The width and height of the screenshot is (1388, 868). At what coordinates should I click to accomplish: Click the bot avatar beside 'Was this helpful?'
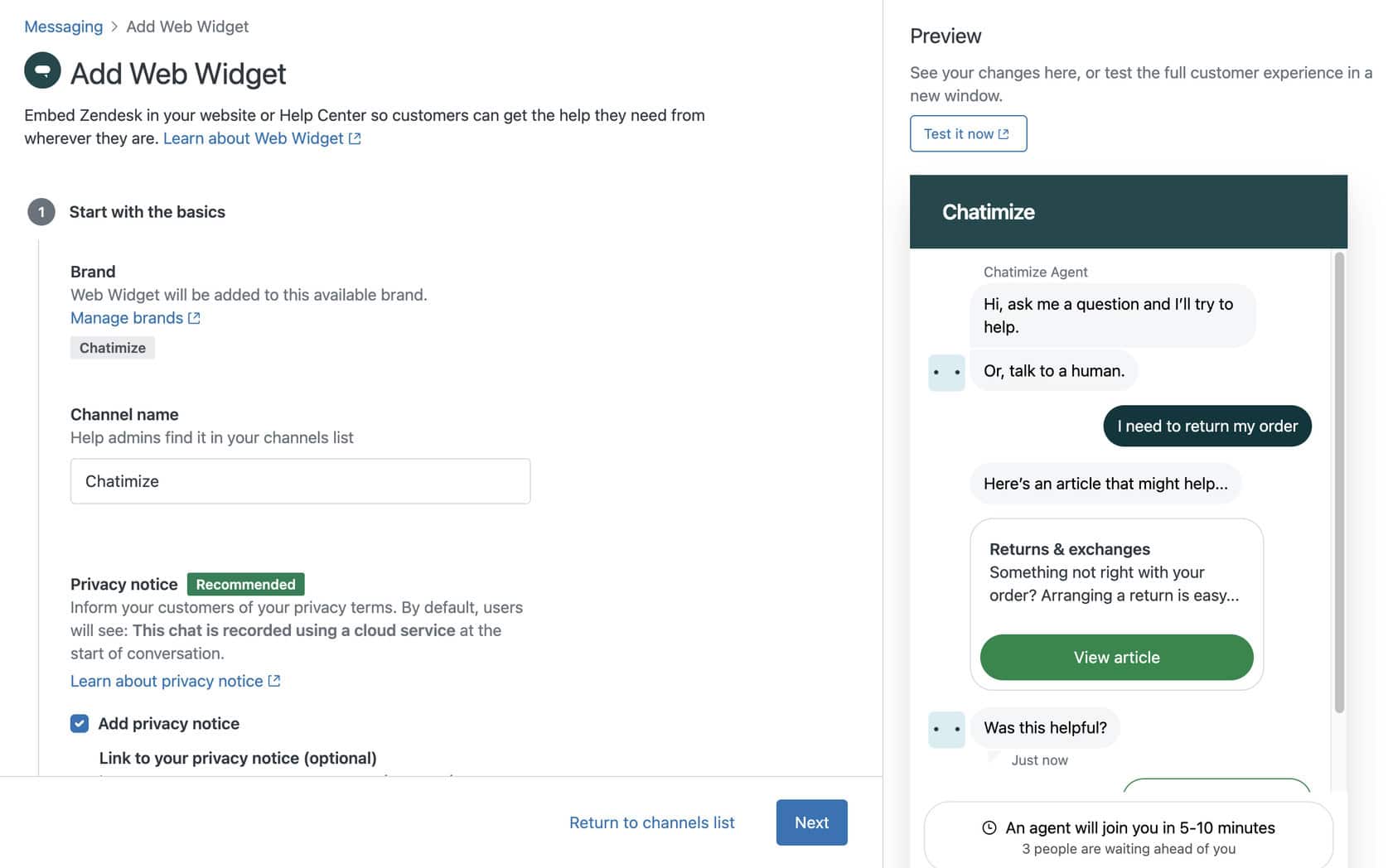coord(946,729)
